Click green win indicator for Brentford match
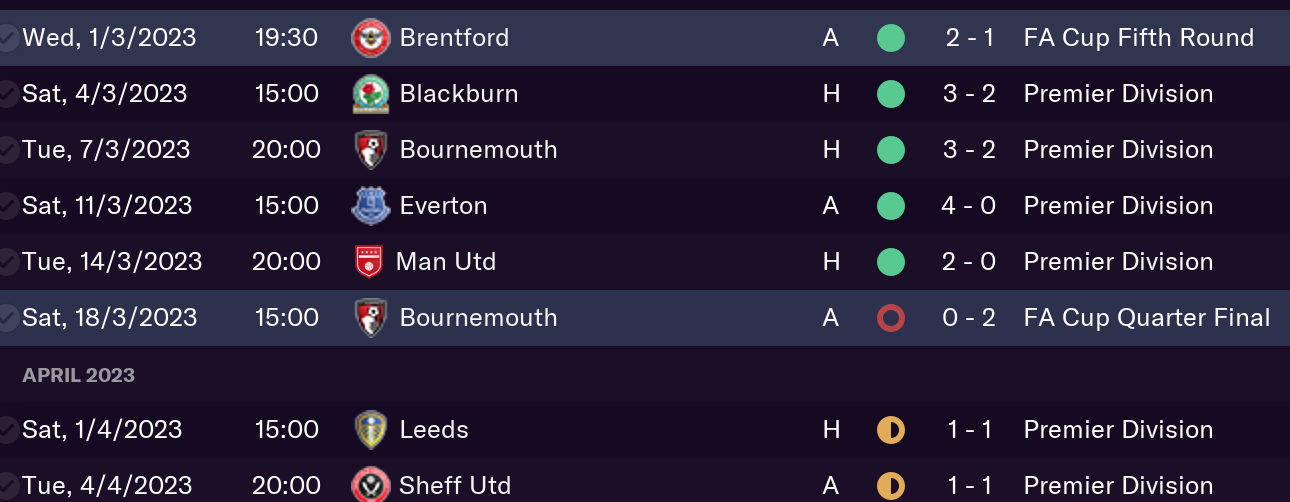 coord(891,38)
